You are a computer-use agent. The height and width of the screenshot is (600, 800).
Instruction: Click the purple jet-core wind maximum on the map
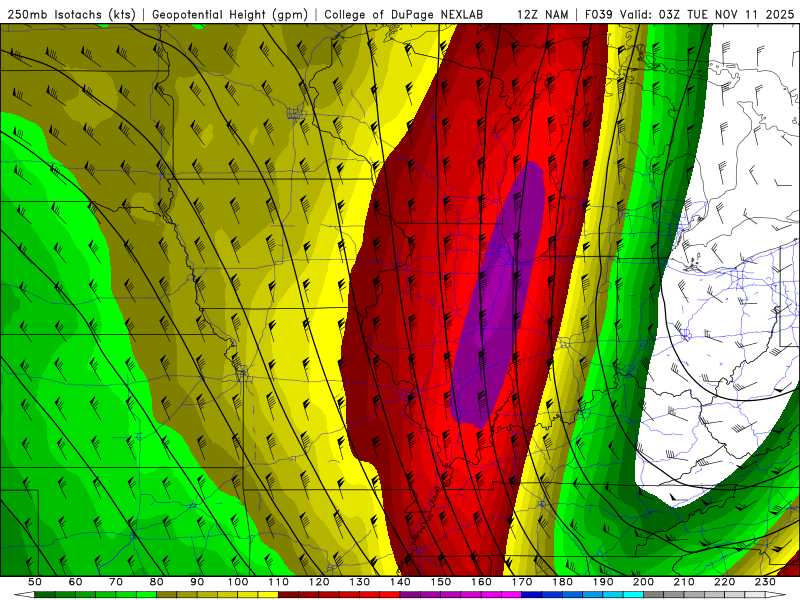[498, 296]
